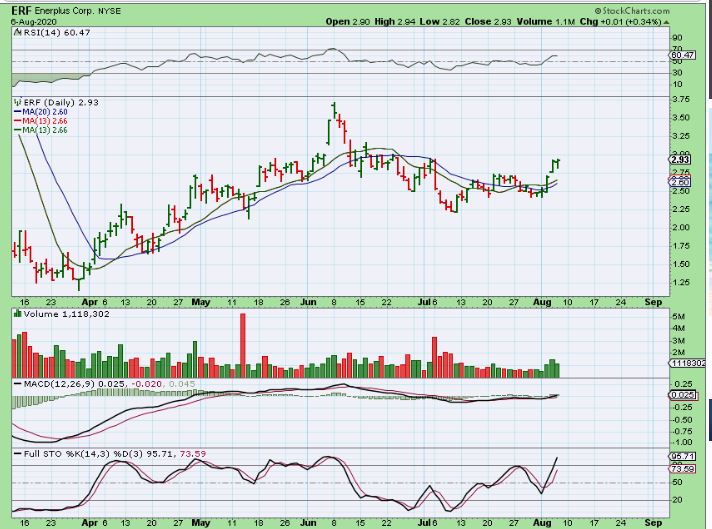Click the 3.75 price axis label
The width and height of the screenshot is (712, 529).
680,99
